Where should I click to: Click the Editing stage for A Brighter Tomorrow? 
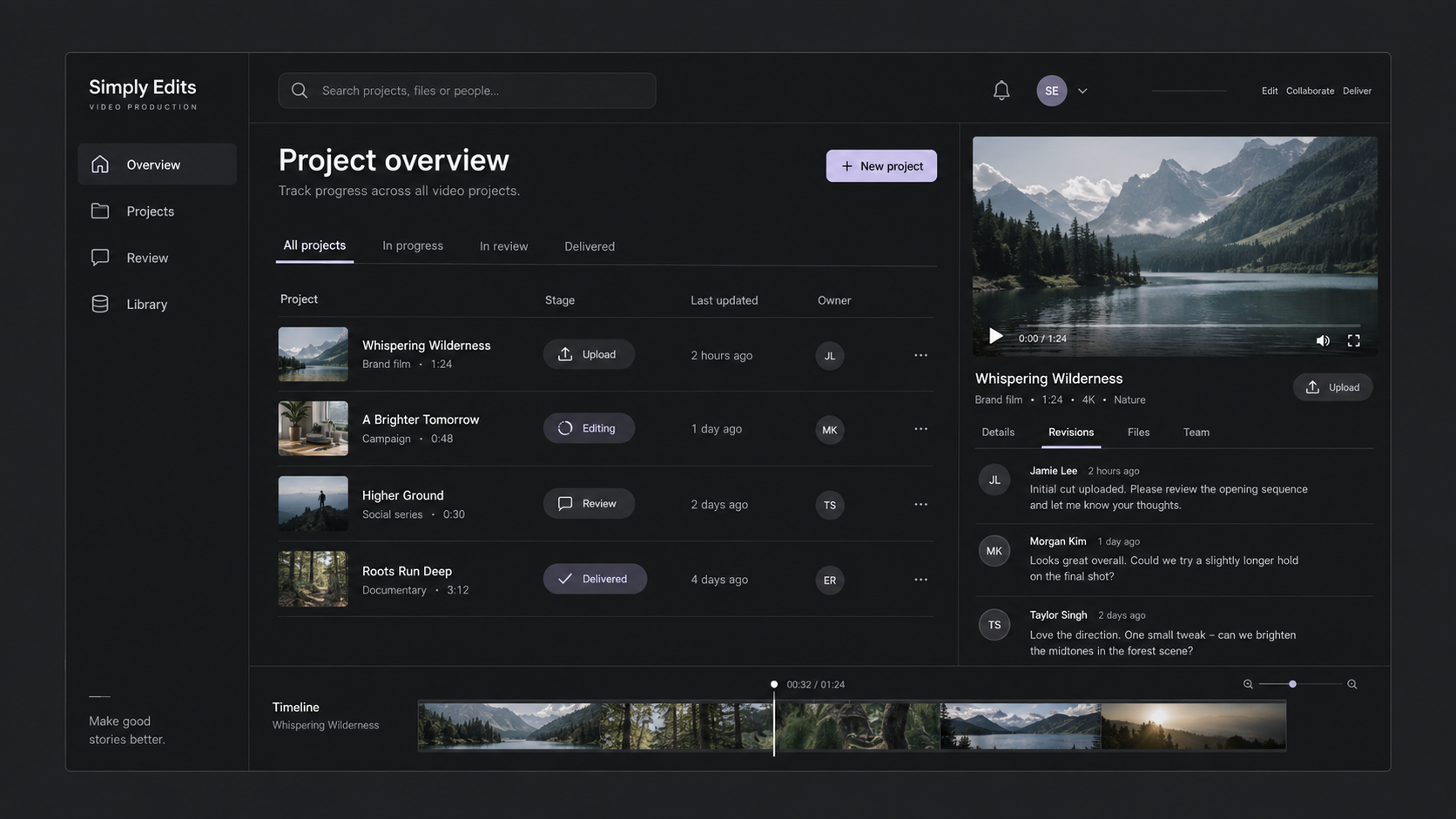[589, 428]
